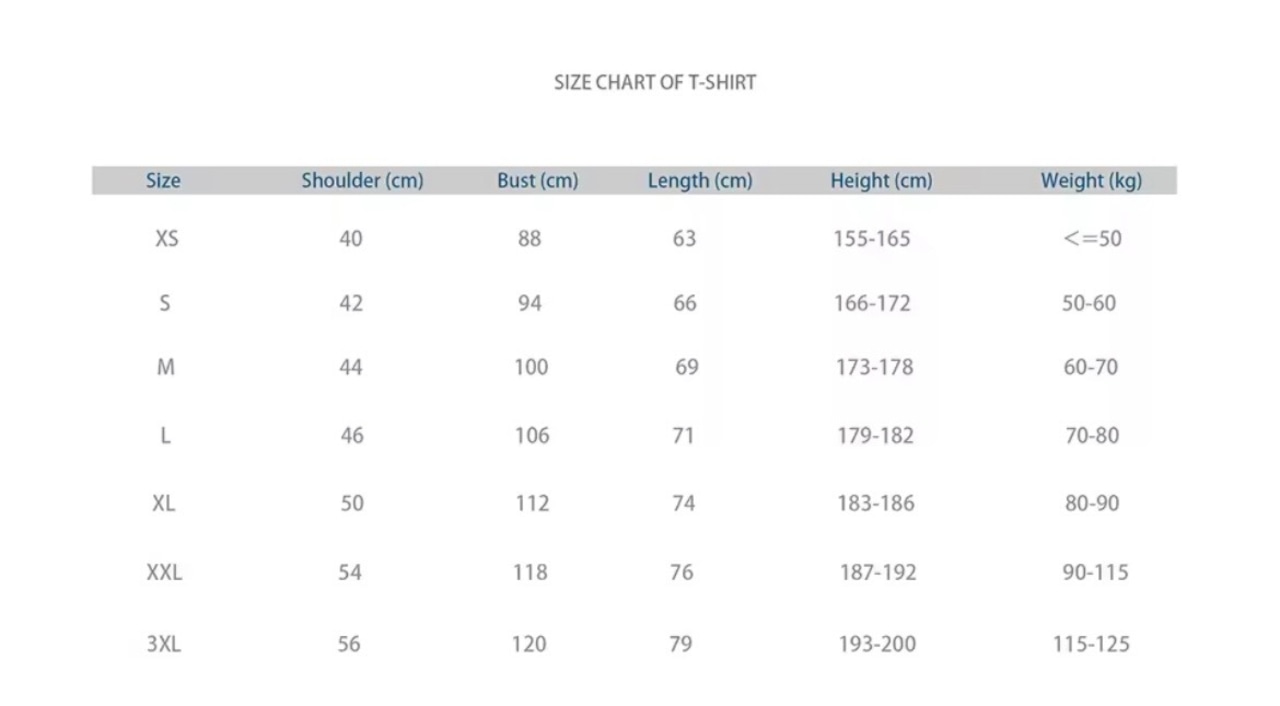Click the XXL size row label
1280x706 pixels.
[x=164, y=572]
